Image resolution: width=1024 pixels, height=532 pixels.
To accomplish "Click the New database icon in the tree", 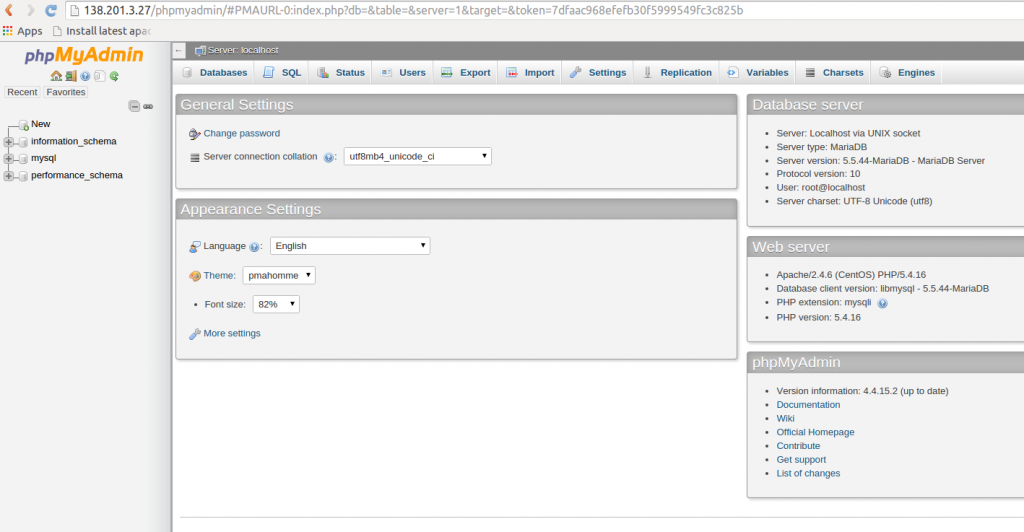I will pyautogui.click(x=24, y=125).
